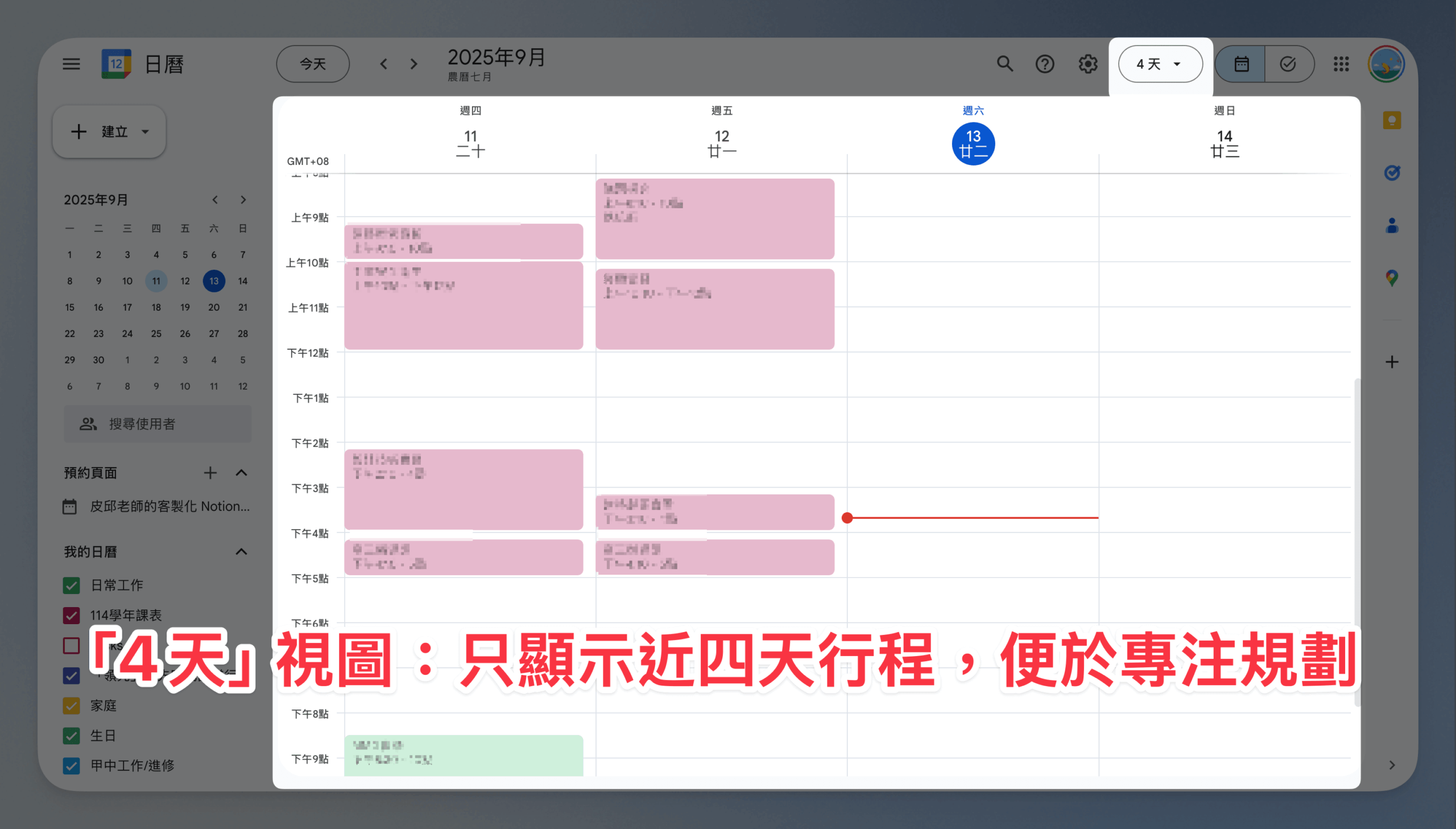Click the 今天 button
The height and width of the screenshot is (829, 1456).
[x=313, y=64]
